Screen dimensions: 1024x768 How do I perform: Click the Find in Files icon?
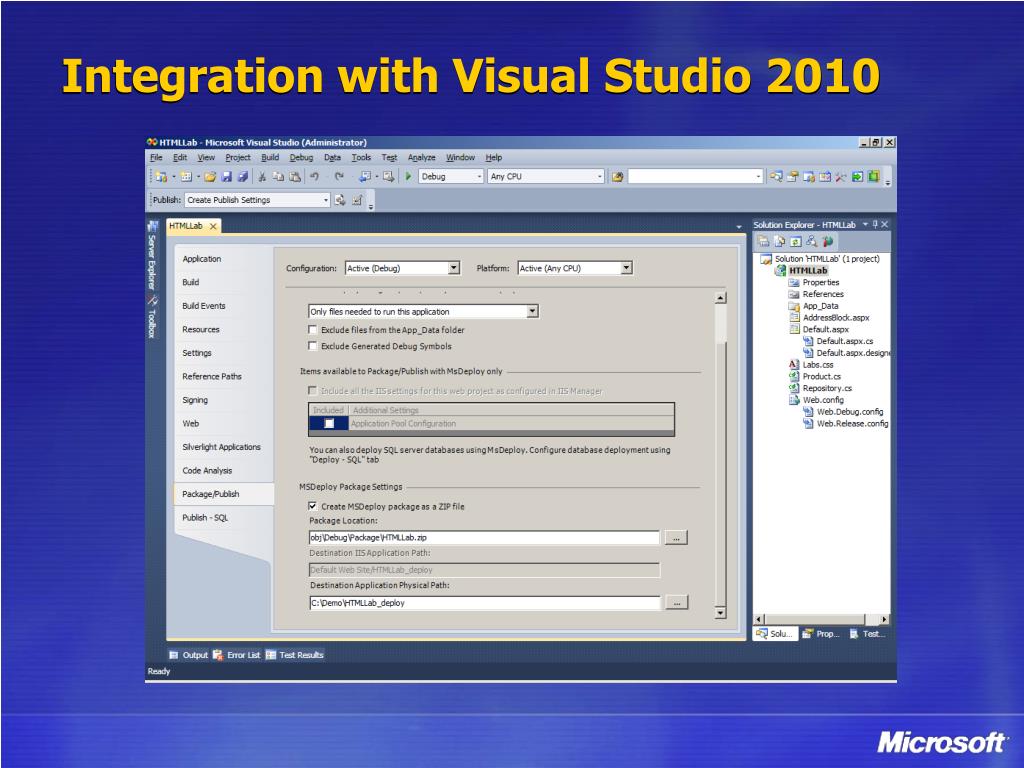[x=617, y=177]
